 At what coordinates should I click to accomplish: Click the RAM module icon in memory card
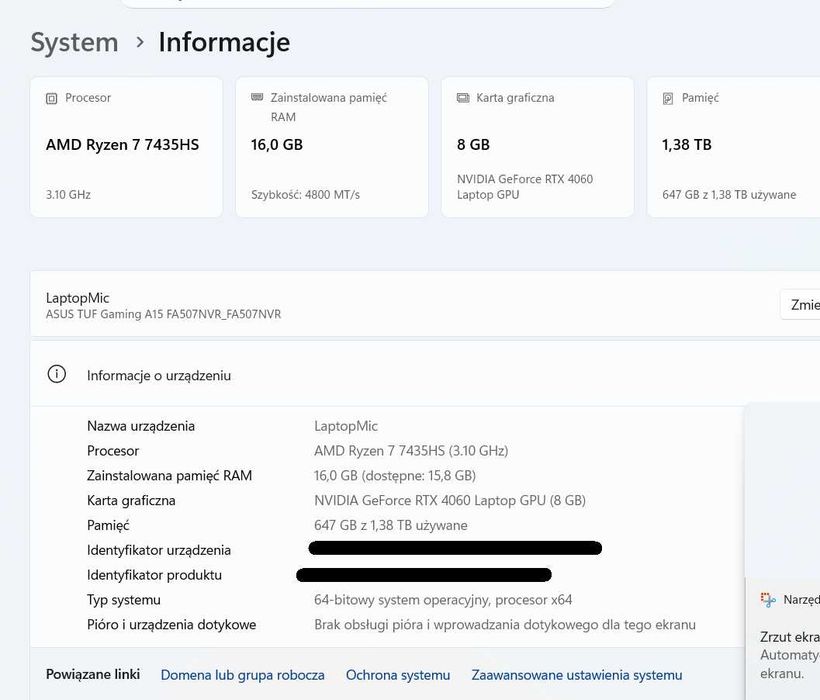(x=257, y=97)
